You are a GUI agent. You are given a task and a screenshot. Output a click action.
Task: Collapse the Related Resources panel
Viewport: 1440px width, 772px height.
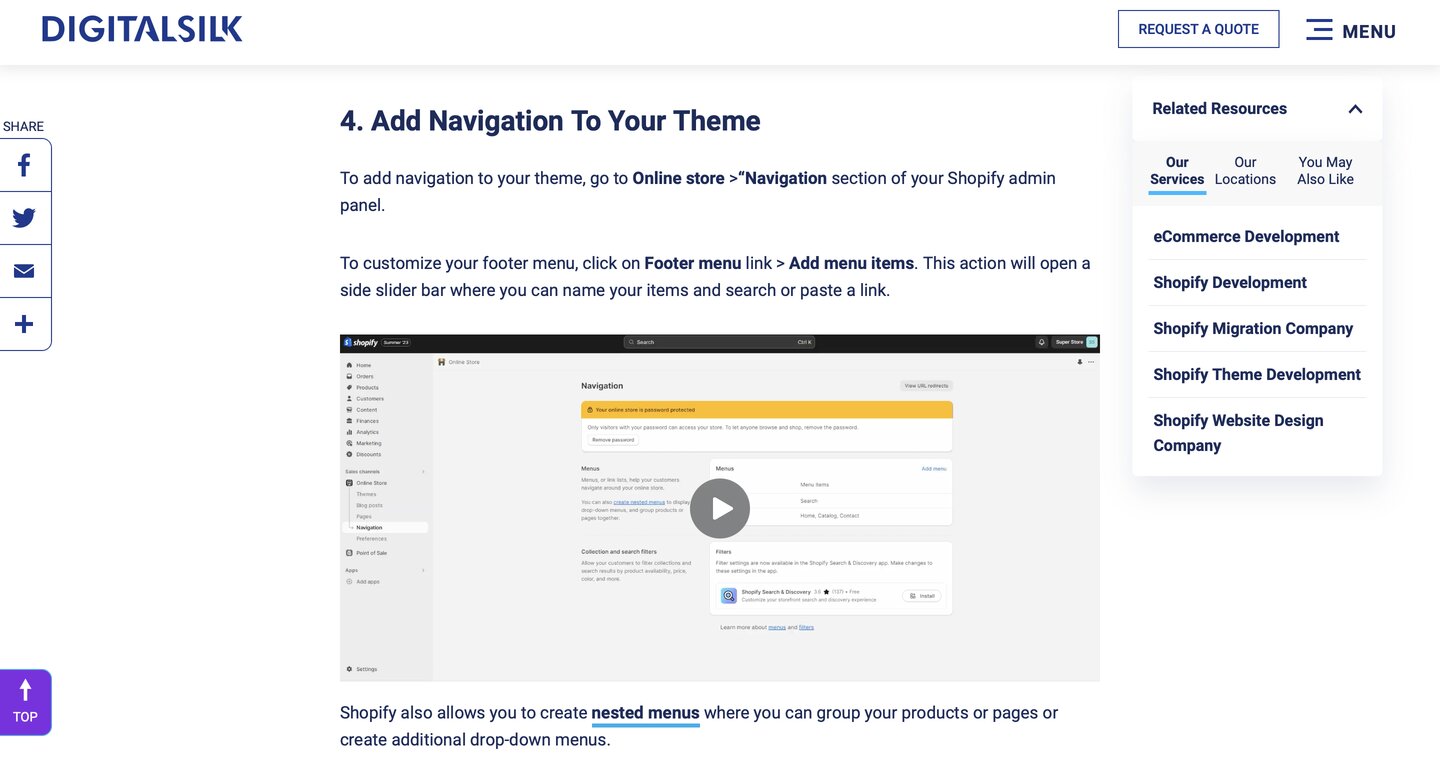[x=1355, y=109]
